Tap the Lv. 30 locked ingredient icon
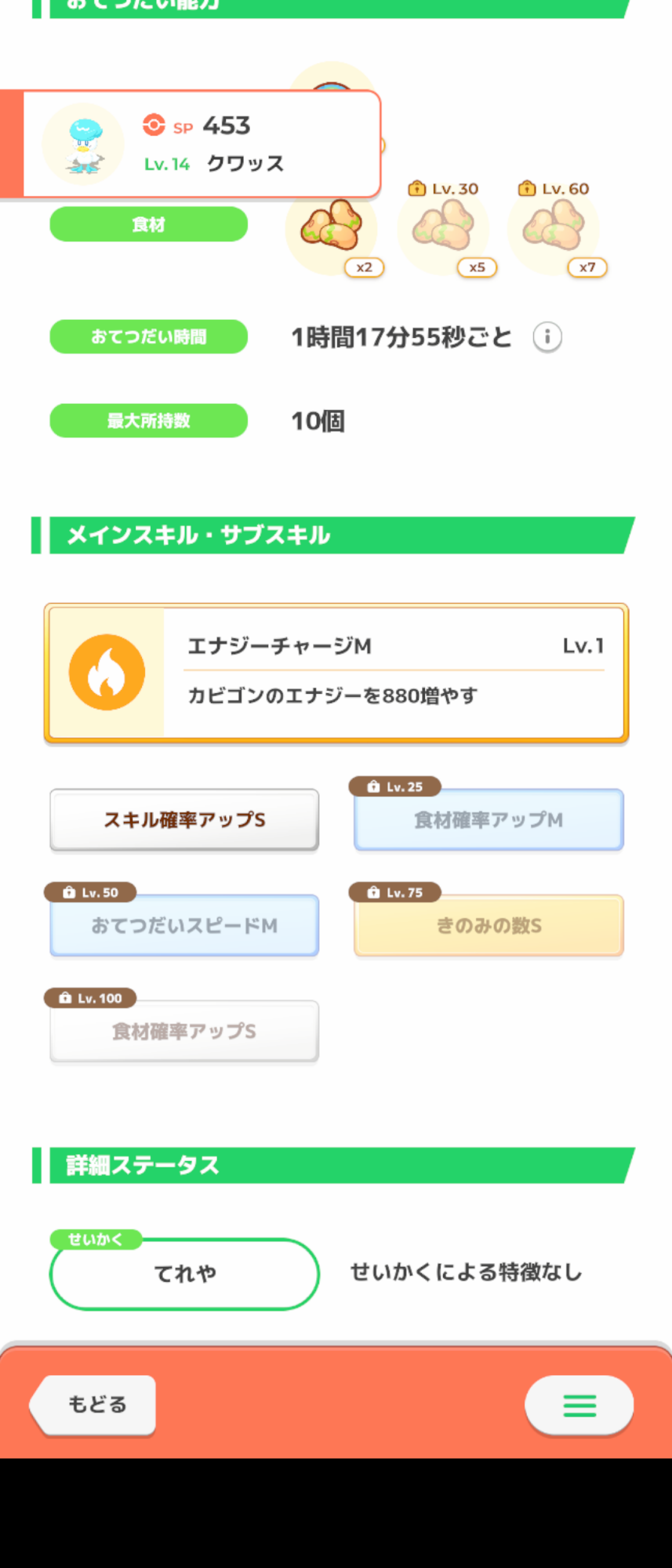The width and height of the screenshot is (672, 1568). click(444, 228)
